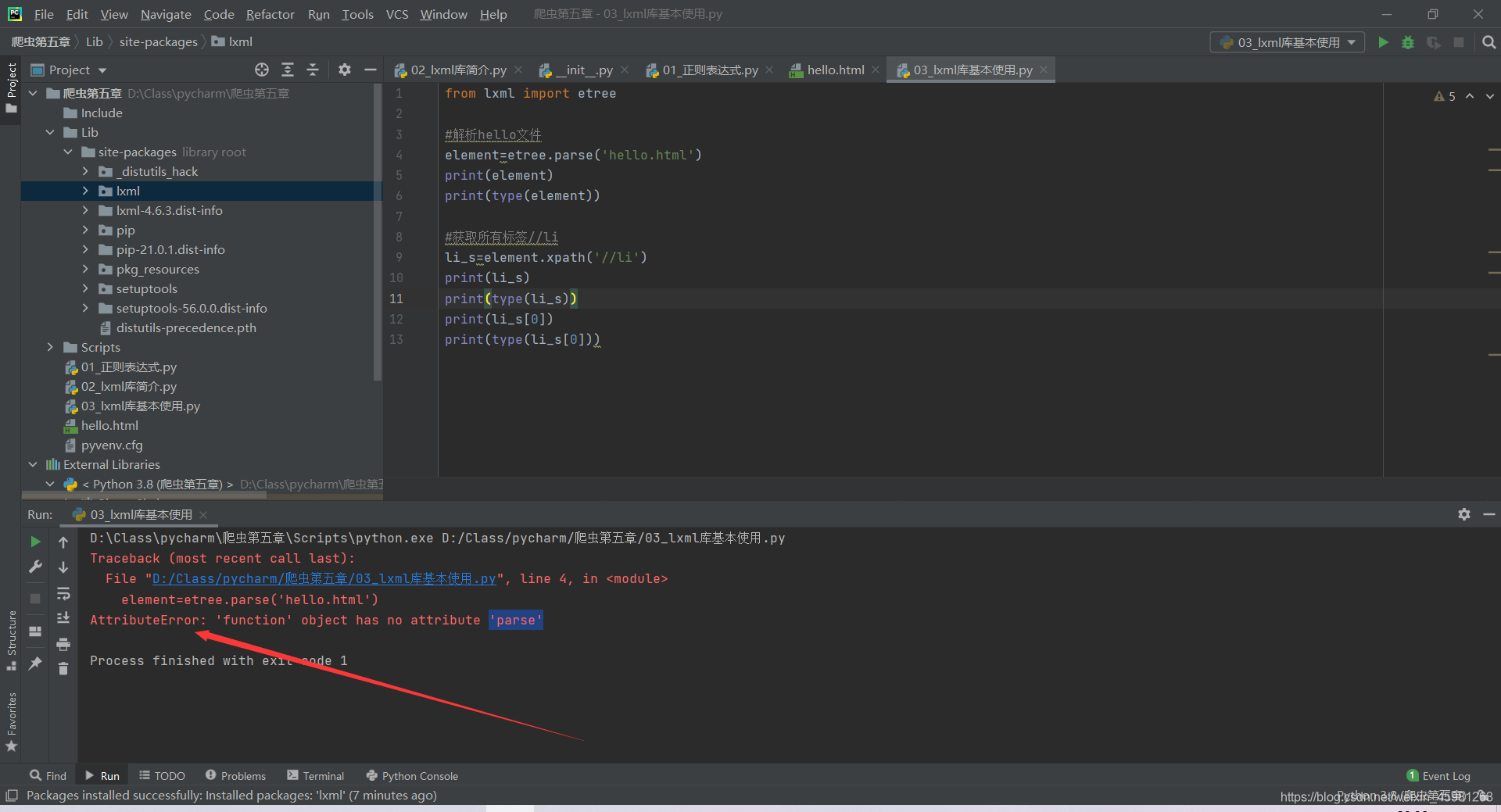The height and width of the screenshot is (812, 1501).
Task: Switch to hello.html editor tab
Action: (x=836, y=70)
